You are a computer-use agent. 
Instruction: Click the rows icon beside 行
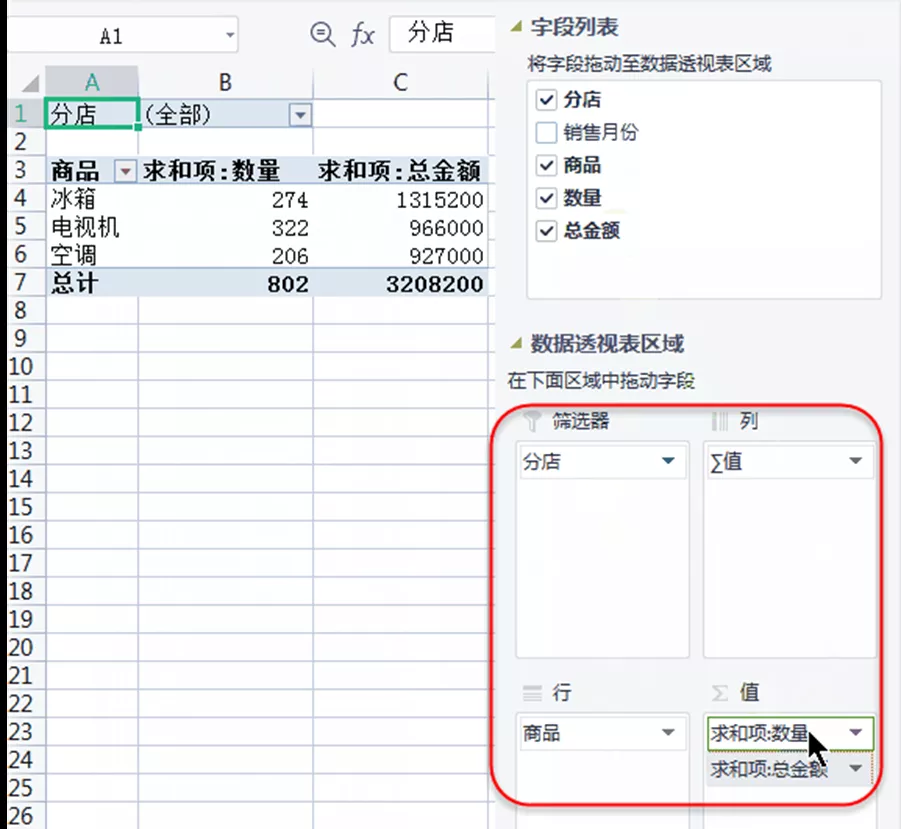point(532,693)
